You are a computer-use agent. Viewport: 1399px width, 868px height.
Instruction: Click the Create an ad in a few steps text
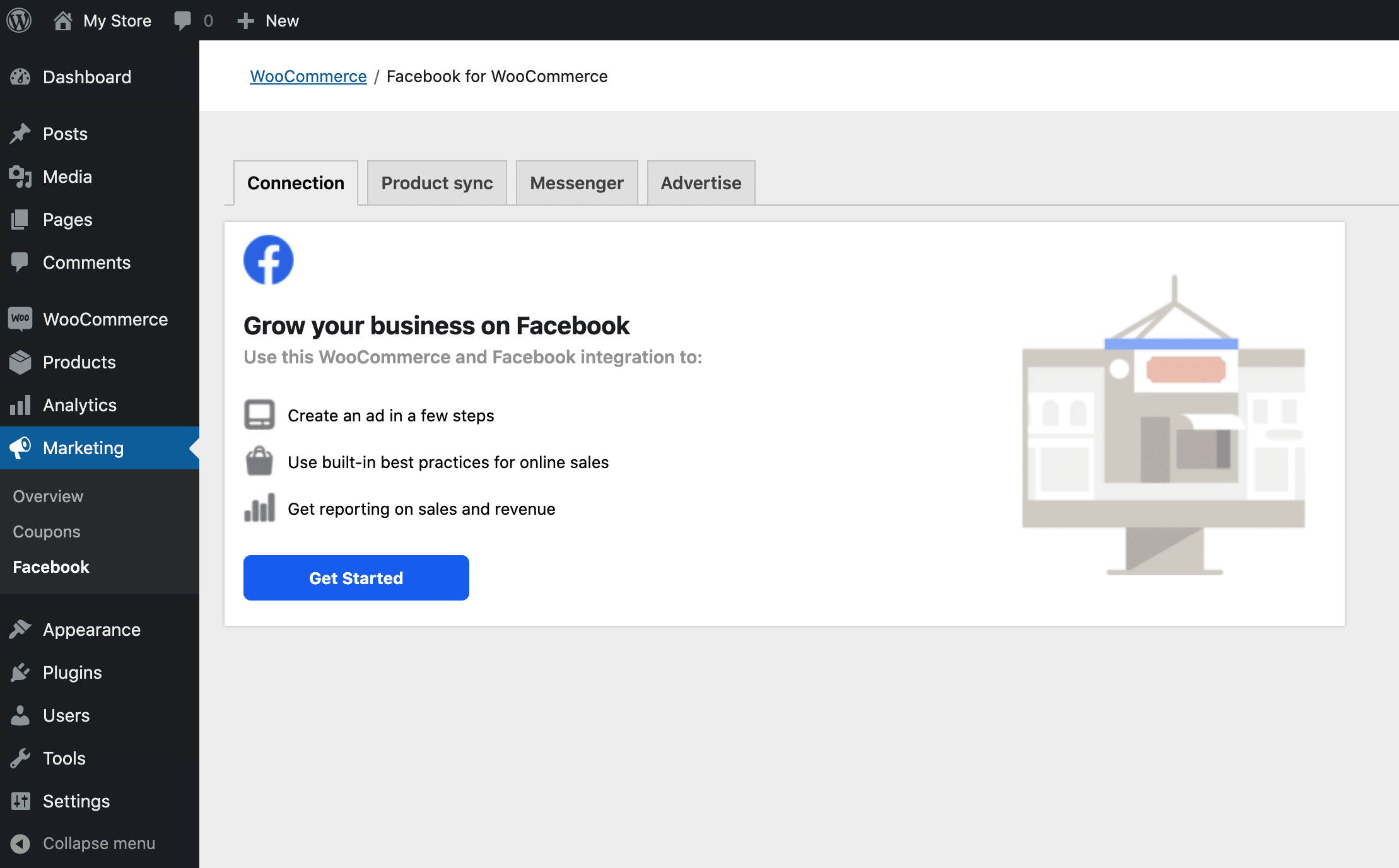coord(391,416)
